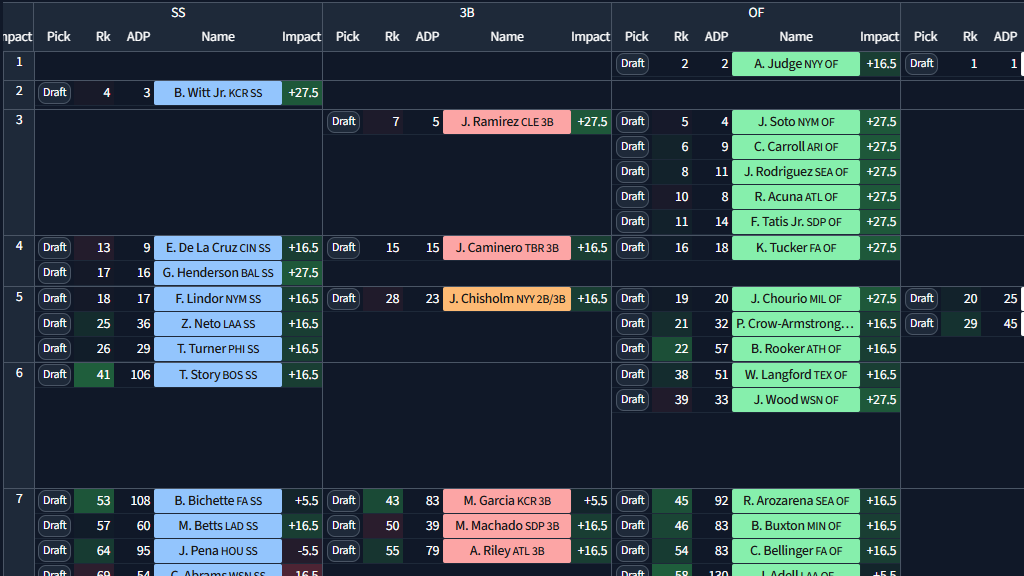Click Draft button next to J. Soto
1024x576 pixels.
pyautogui.click(x=632, y=121)
